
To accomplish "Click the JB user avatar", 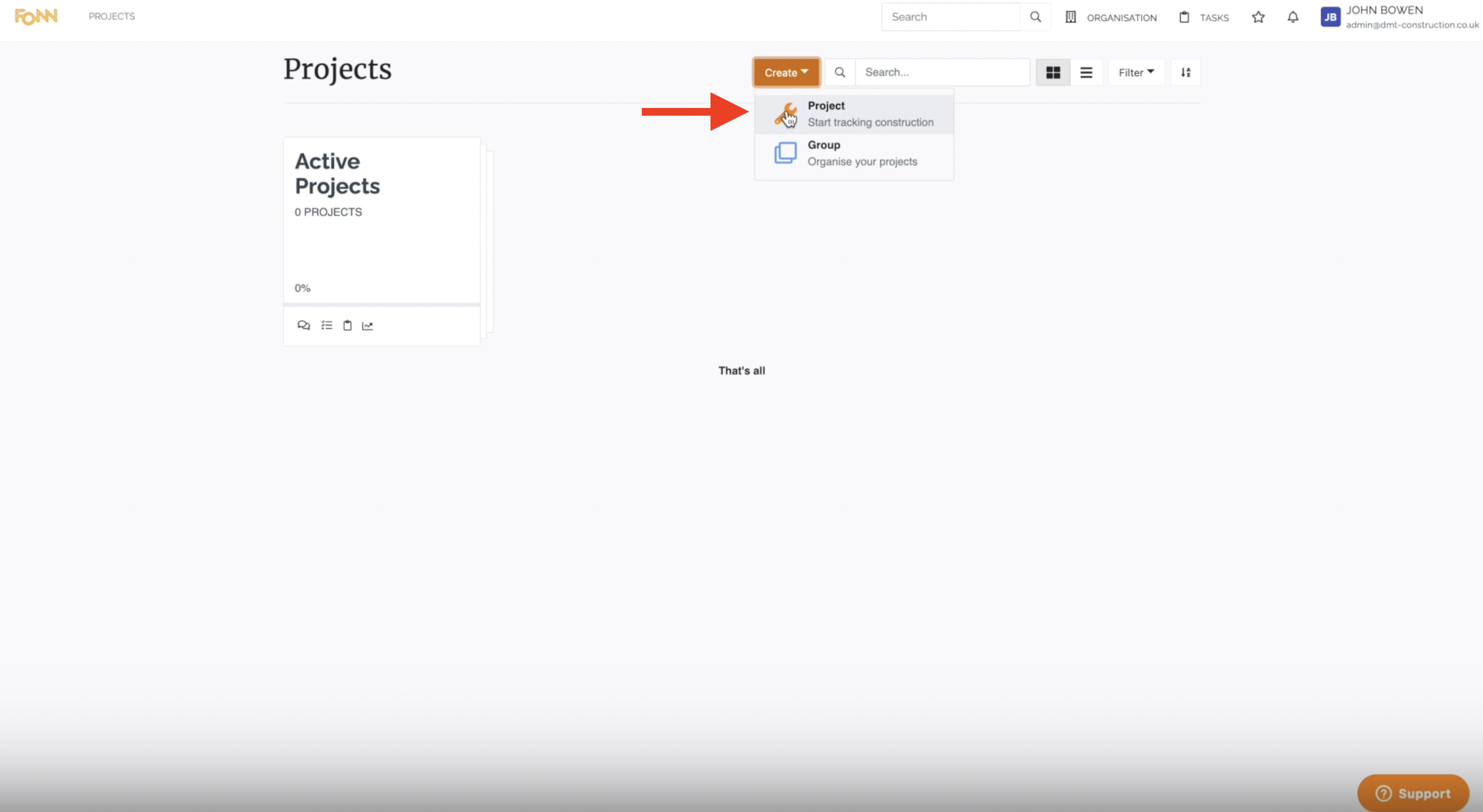I will point(1330,17).
